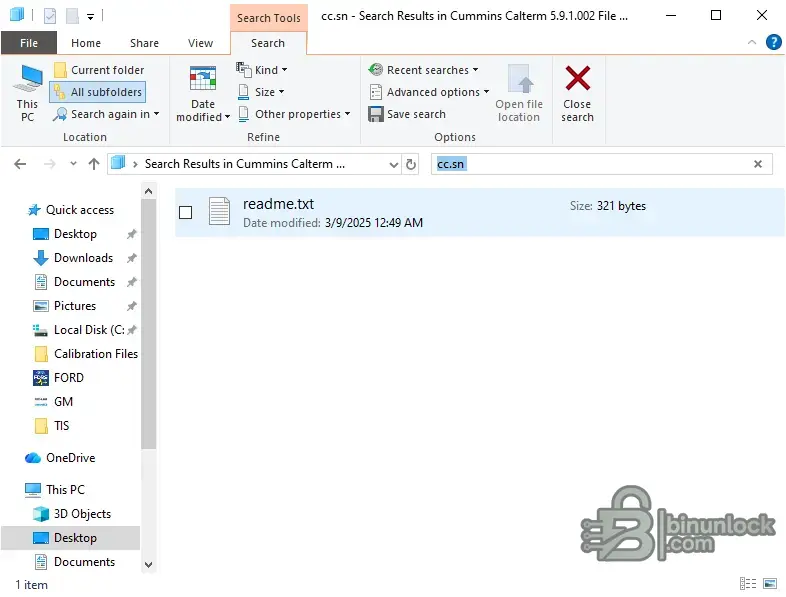Select the Search ribbon tab
The height and width of the screenshot is (597, 786).
(268, 43)
